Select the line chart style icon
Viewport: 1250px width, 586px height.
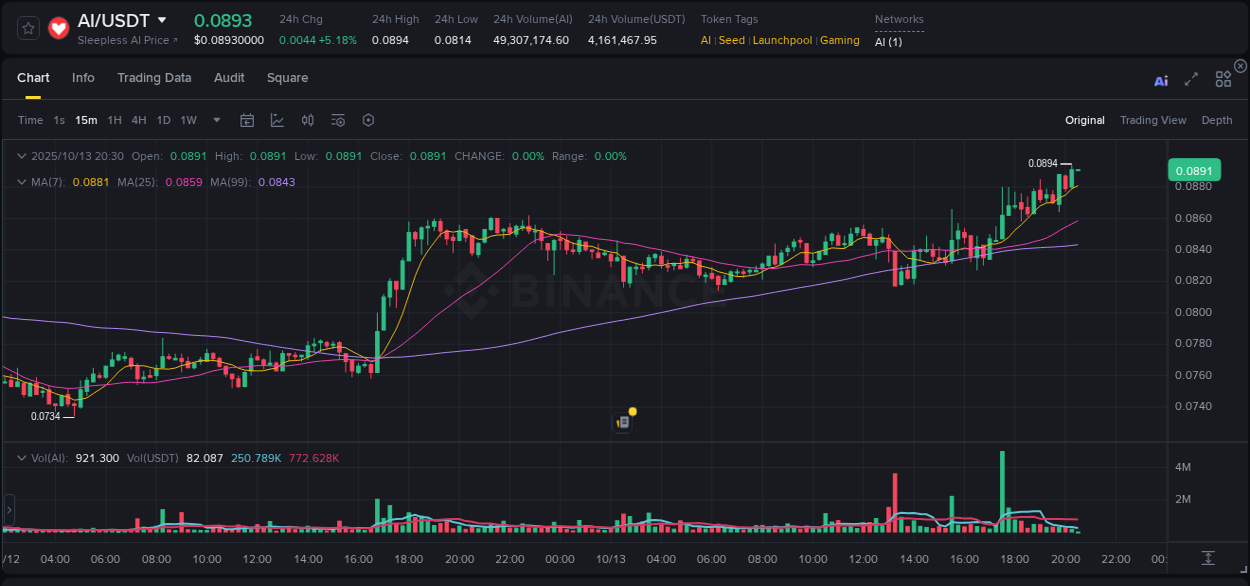pos(277,120)
